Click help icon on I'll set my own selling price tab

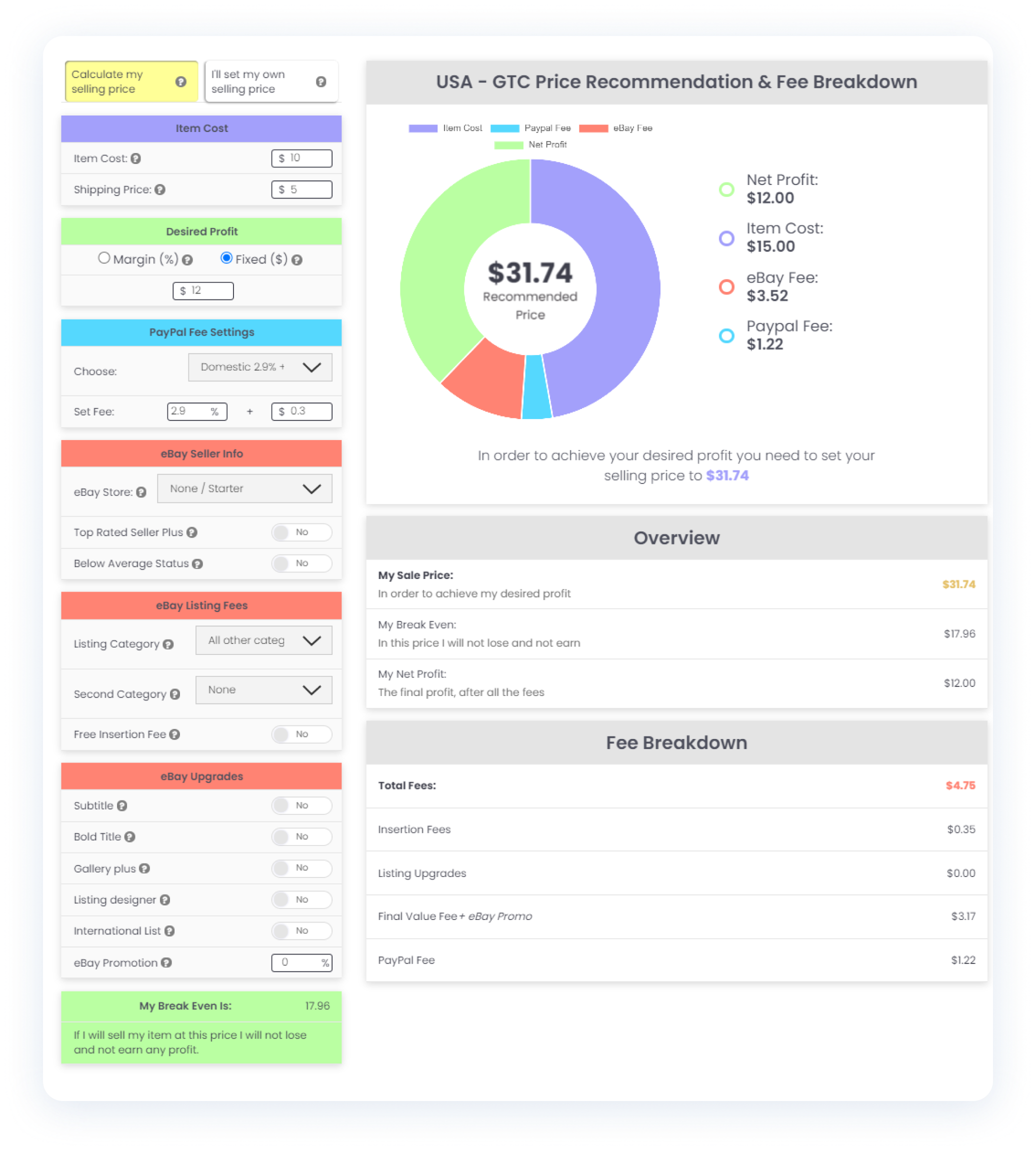[x=321, y=82]
